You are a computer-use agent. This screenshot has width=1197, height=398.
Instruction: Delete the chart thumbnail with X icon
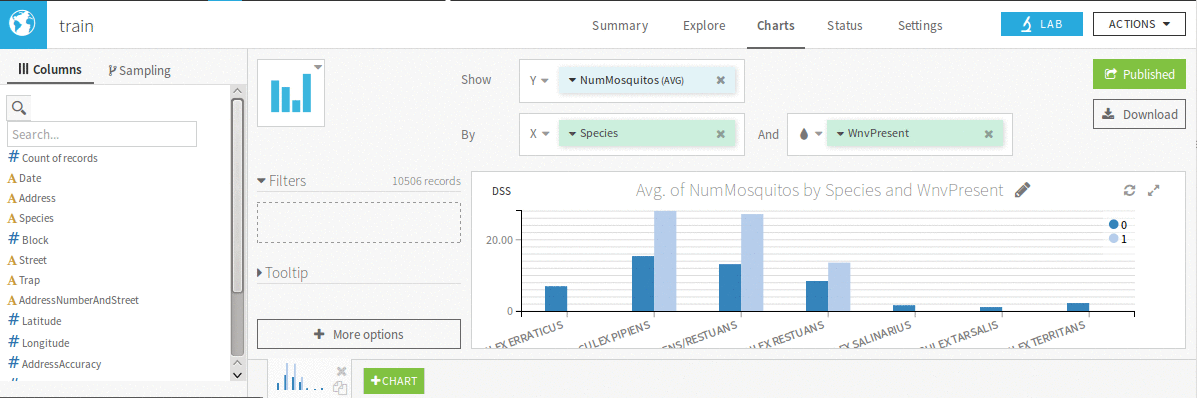tap(341, 371)
